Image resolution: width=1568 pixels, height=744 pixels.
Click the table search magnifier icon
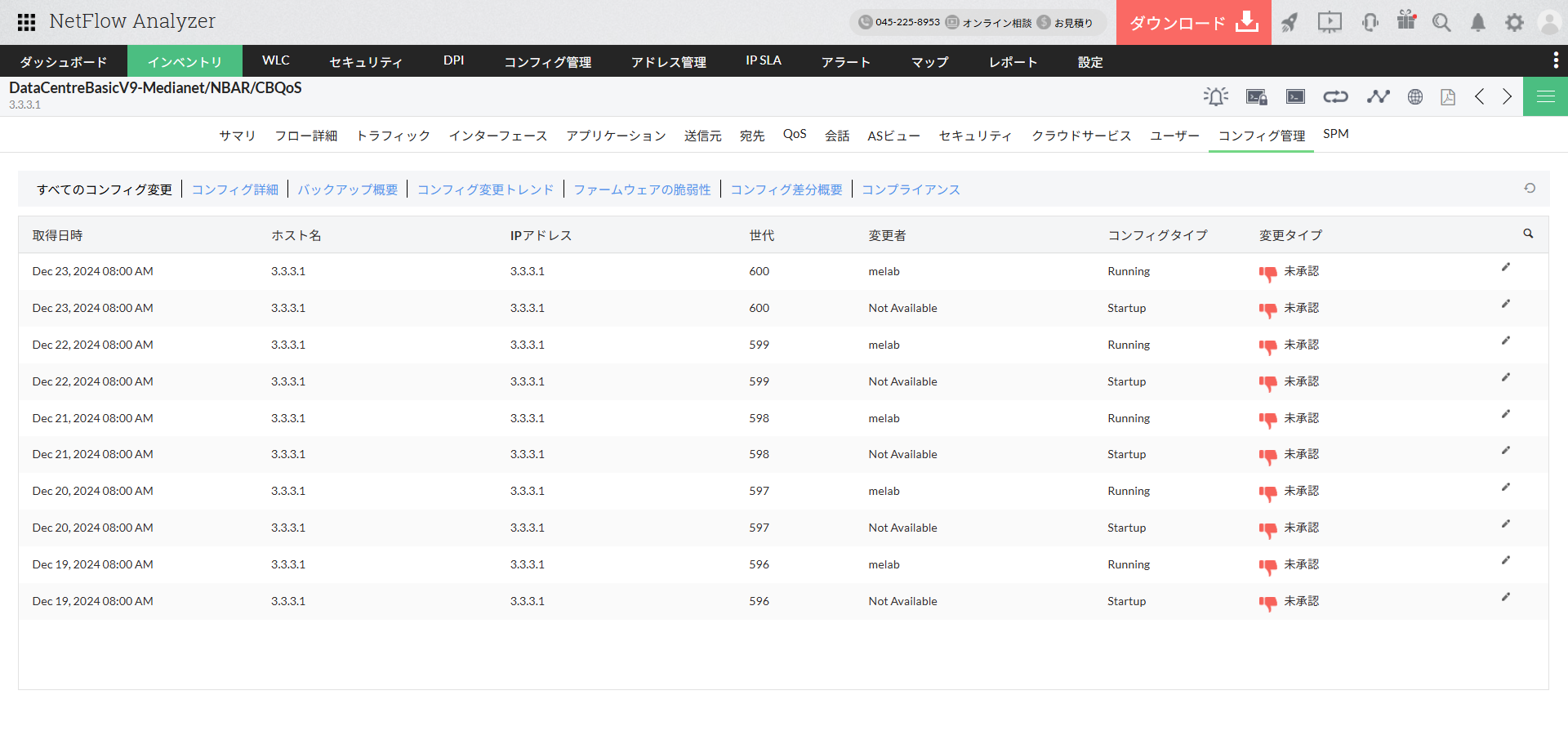click(1528, 234)
